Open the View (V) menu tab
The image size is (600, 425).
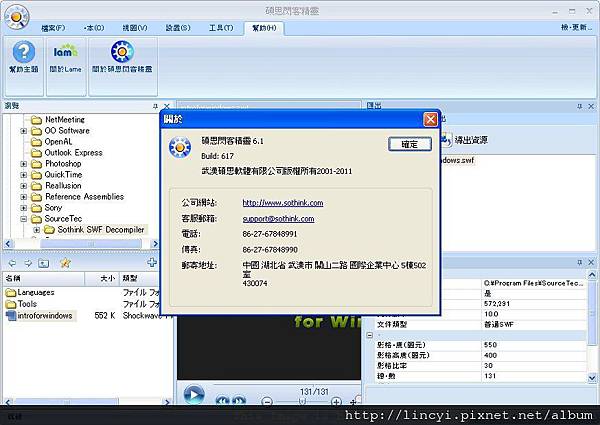[x=135, y=28]
